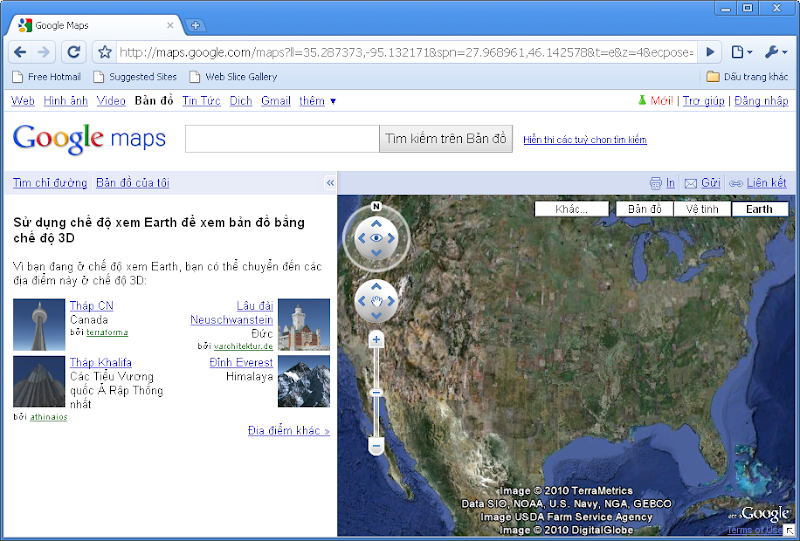Collapse the left panel with double chevron
The height and width of the screenshot is (541, 800).
click(x=330, y=183)
